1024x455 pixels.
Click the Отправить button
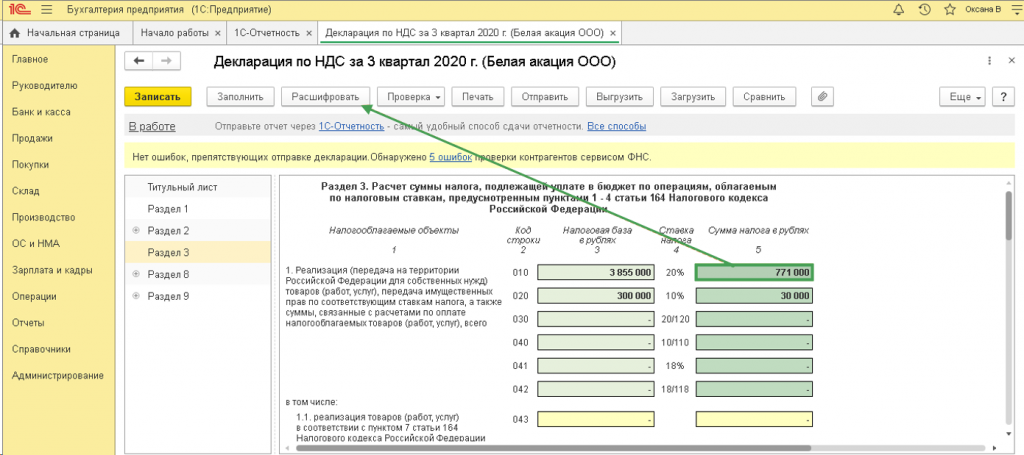[545, 97]
